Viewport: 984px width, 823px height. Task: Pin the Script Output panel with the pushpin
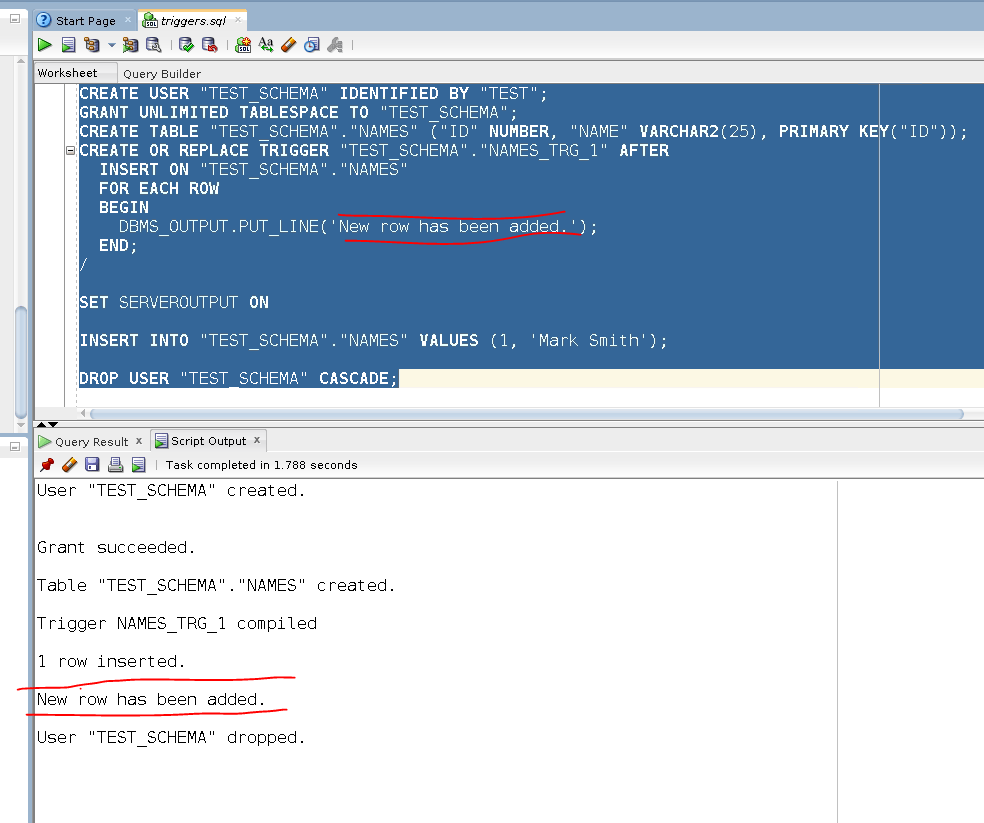coord(46,464)
